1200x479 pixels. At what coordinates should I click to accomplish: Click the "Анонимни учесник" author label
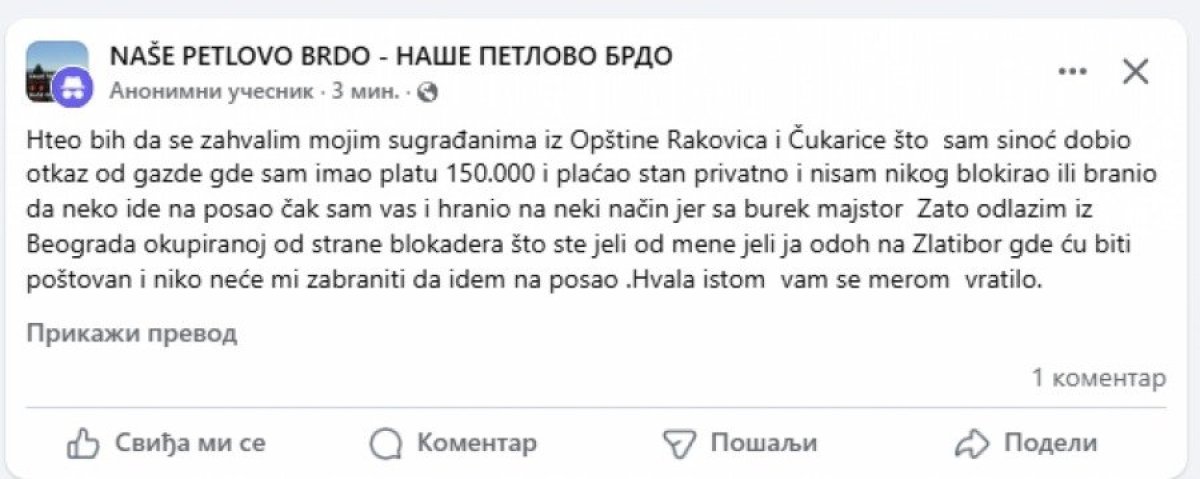pos(213,92)
